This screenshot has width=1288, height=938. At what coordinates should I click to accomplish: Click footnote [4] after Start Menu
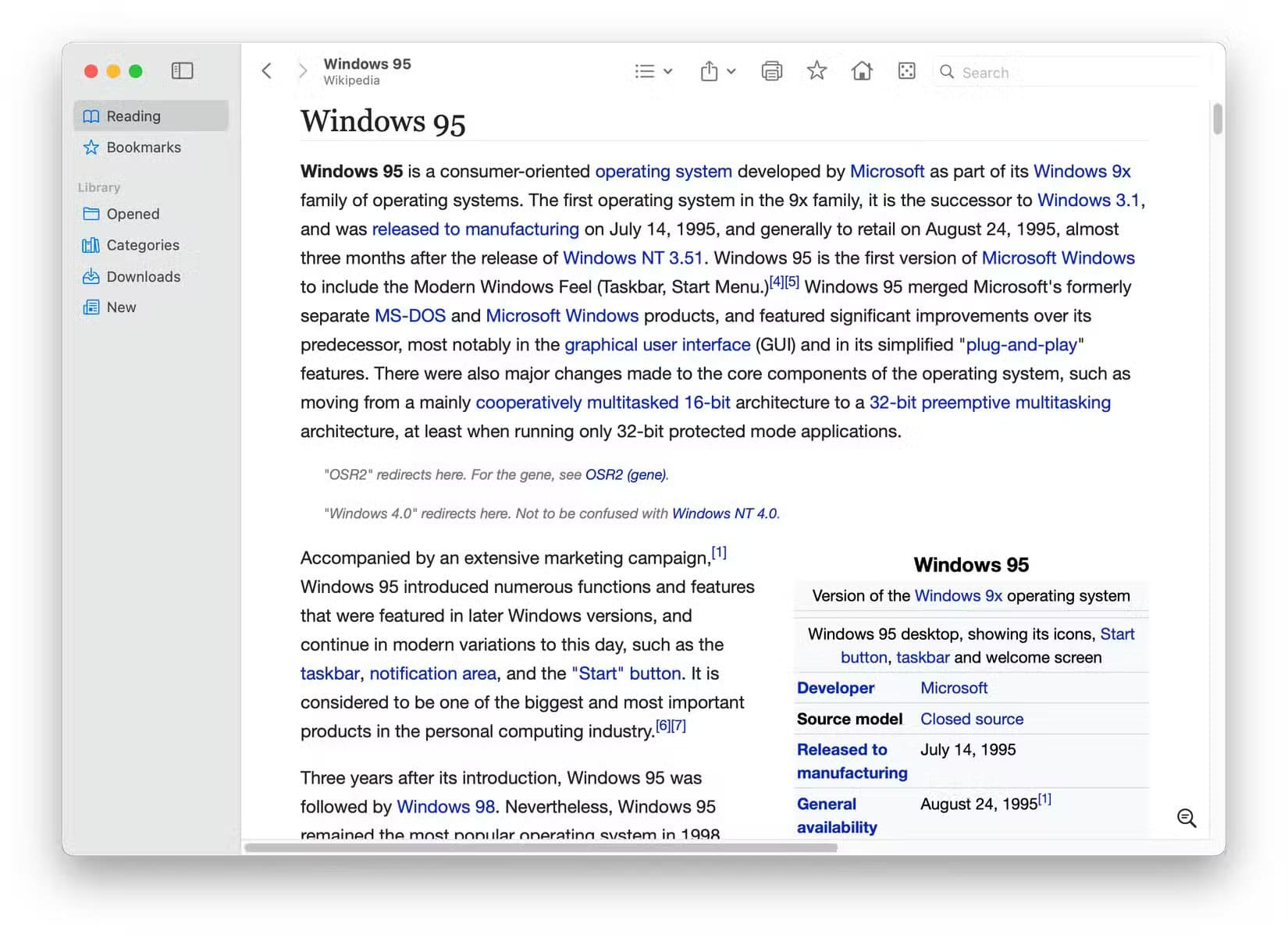click(x=777, y=282)
